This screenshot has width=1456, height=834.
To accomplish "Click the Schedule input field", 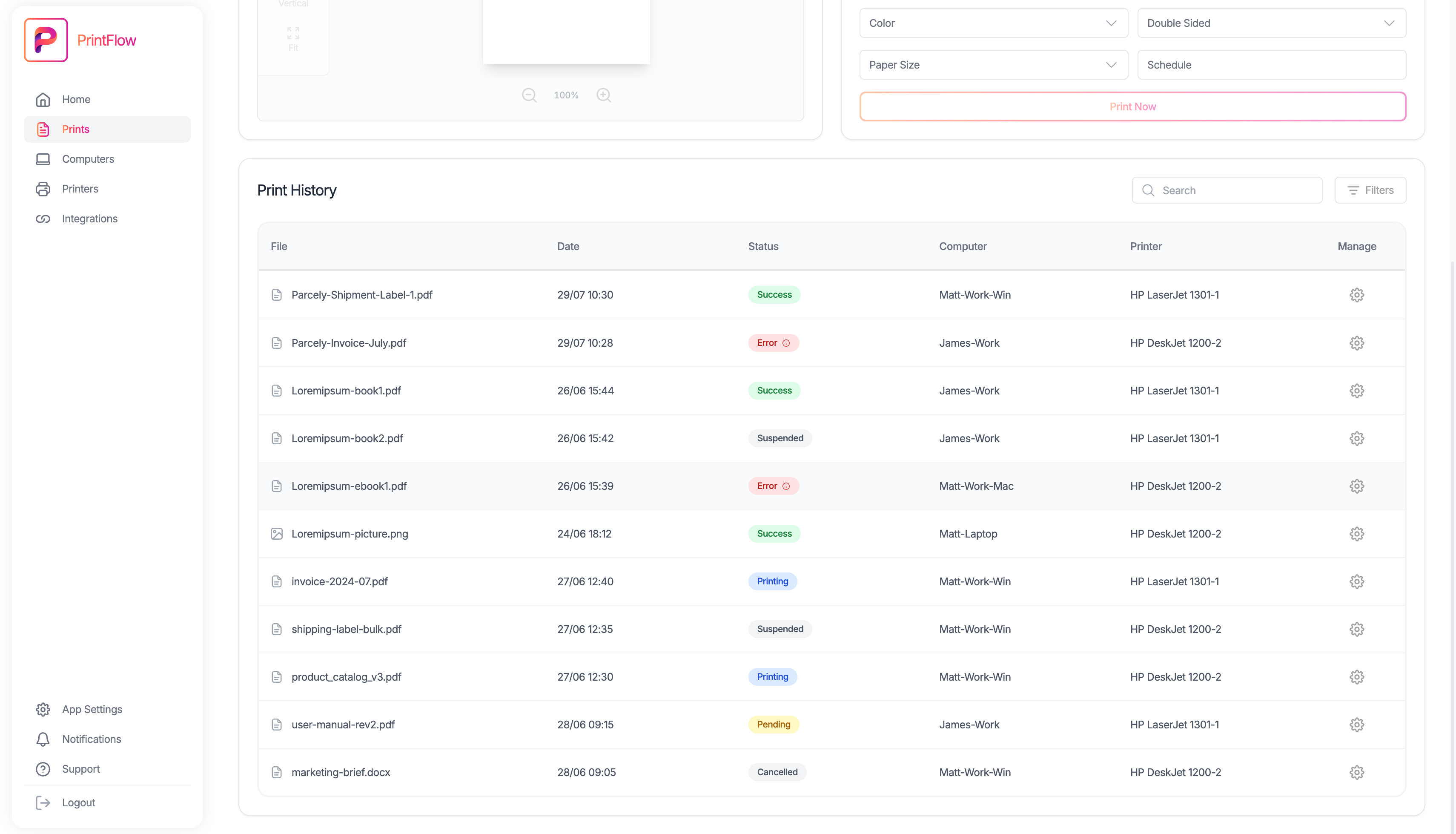I will tap(1271, 65).
